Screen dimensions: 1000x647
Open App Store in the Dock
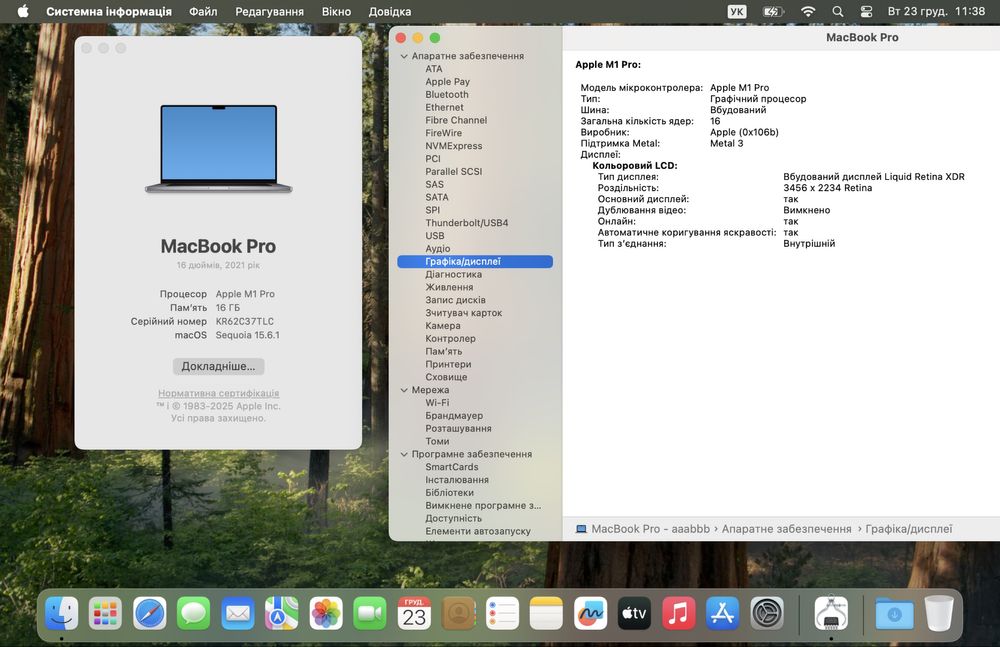[x=723, y=614]
